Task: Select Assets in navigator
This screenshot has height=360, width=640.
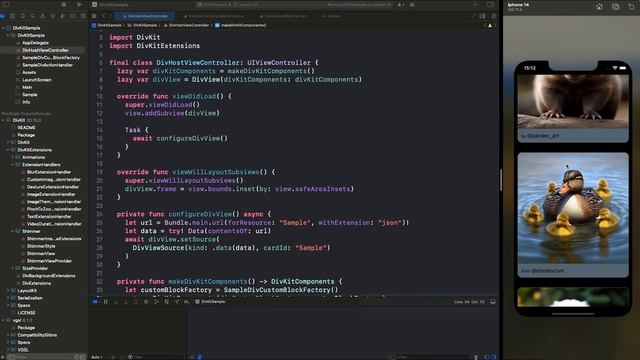Action: [x=29, y=72]
